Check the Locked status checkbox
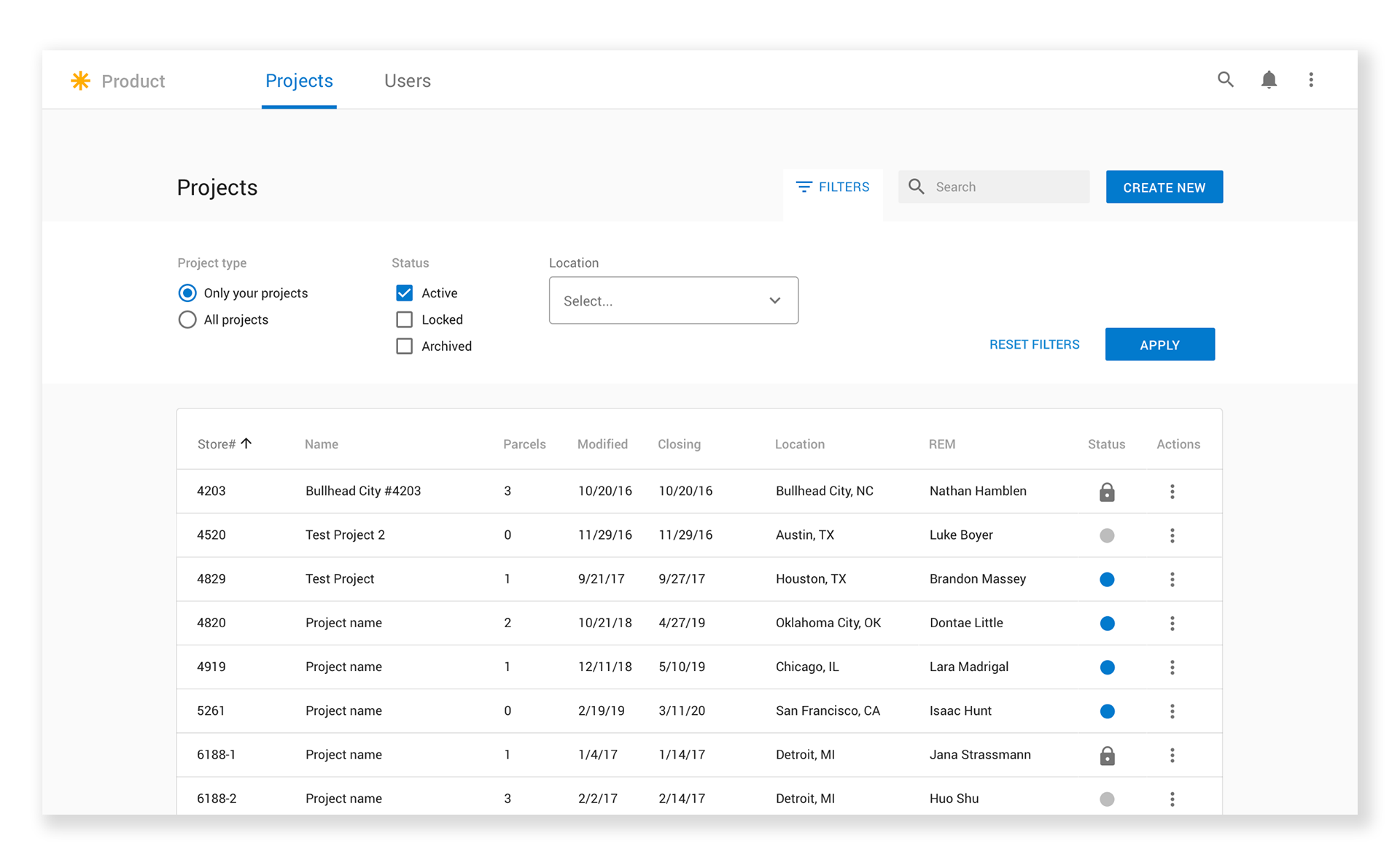The height and width of the screenshot is (865, 1400). coord(404,319)
